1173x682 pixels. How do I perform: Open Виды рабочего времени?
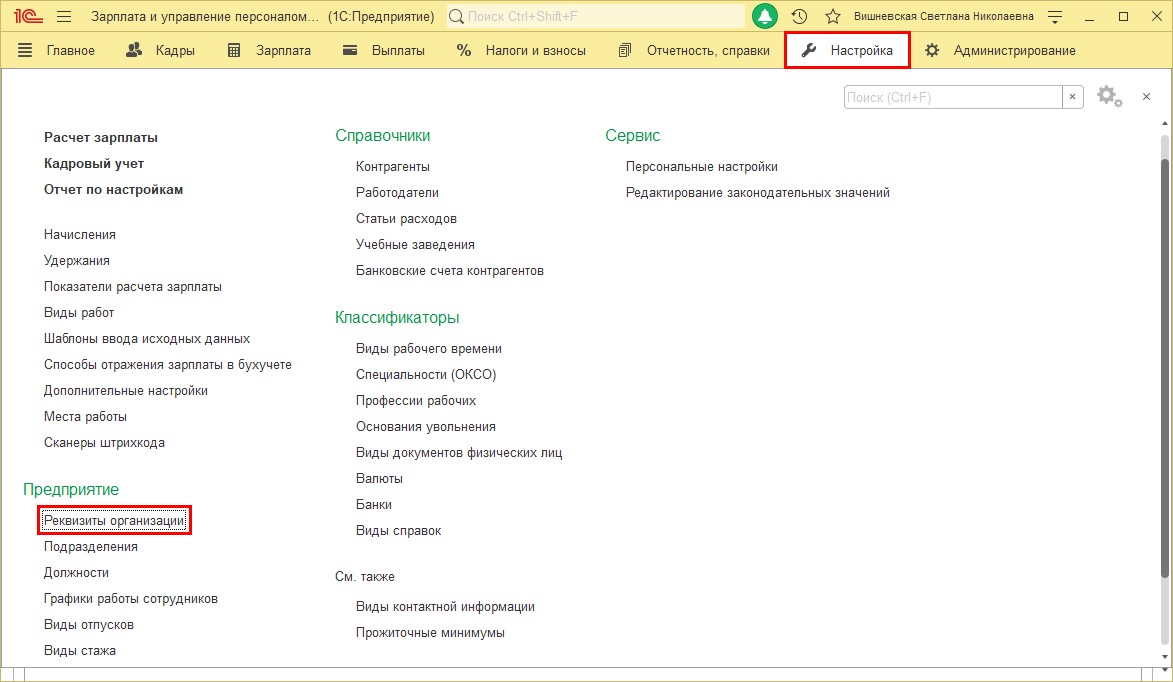(429, 348)
